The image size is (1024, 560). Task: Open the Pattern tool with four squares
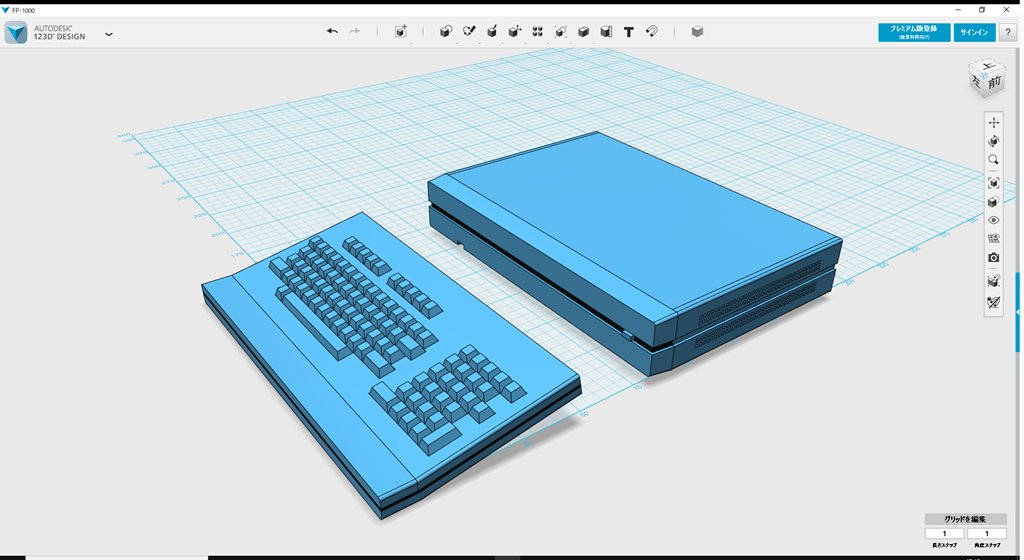pos(537,32)
